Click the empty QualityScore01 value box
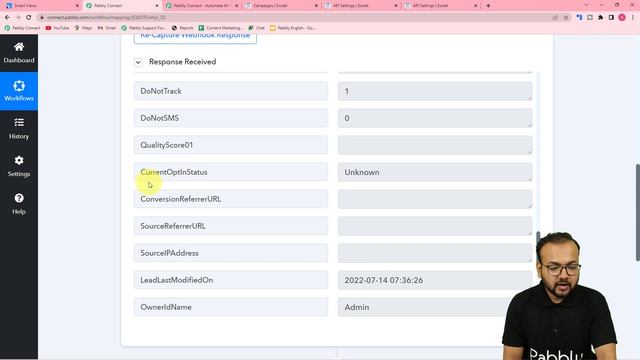This screenshot has height=360, width=640. [435, 145]
